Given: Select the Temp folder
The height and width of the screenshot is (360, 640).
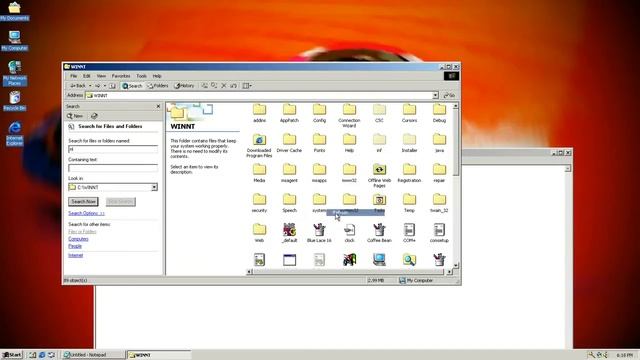Looking at the screenshot, I should (409, 203).
